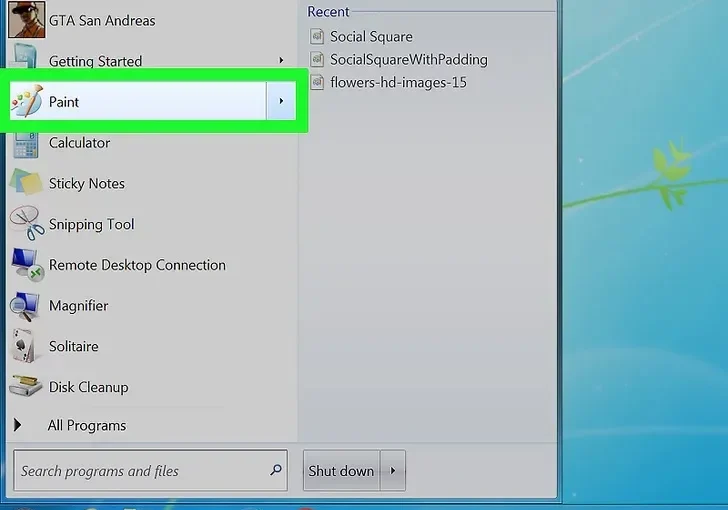This screenshot has height=510, width=728.
Task: Click the Magnifier icon
Action: tap(26, 306)
